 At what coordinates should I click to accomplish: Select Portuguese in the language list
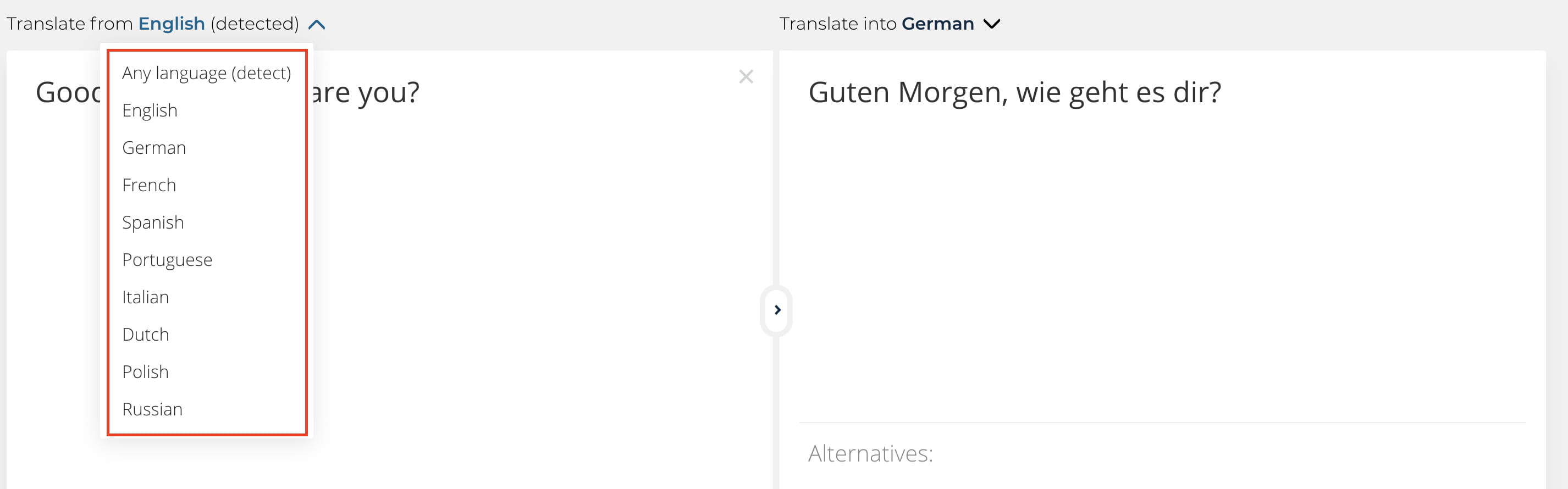(x=167, y=260)
